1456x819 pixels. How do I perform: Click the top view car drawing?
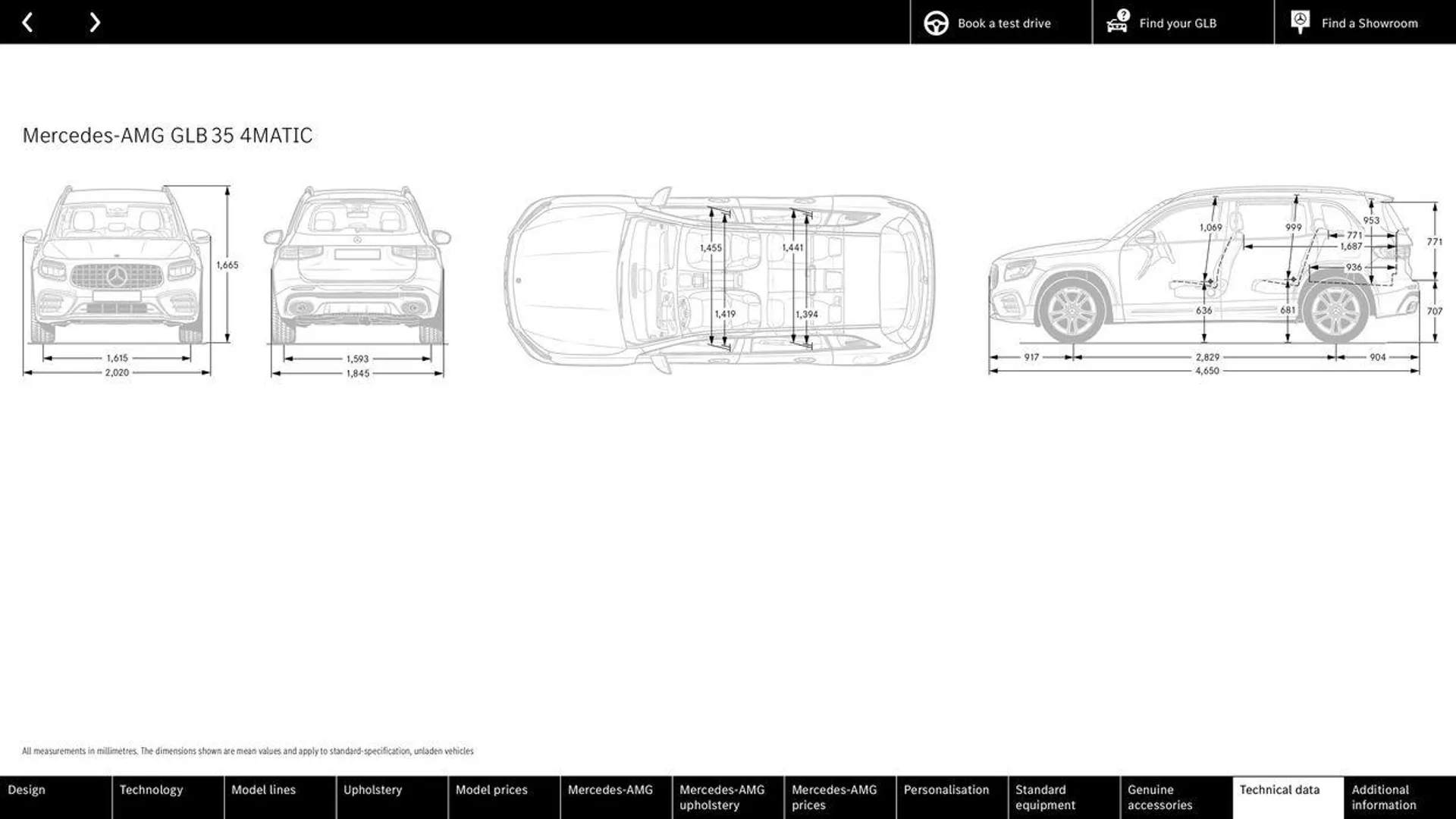pyautogui.click(x=720, y=280)
